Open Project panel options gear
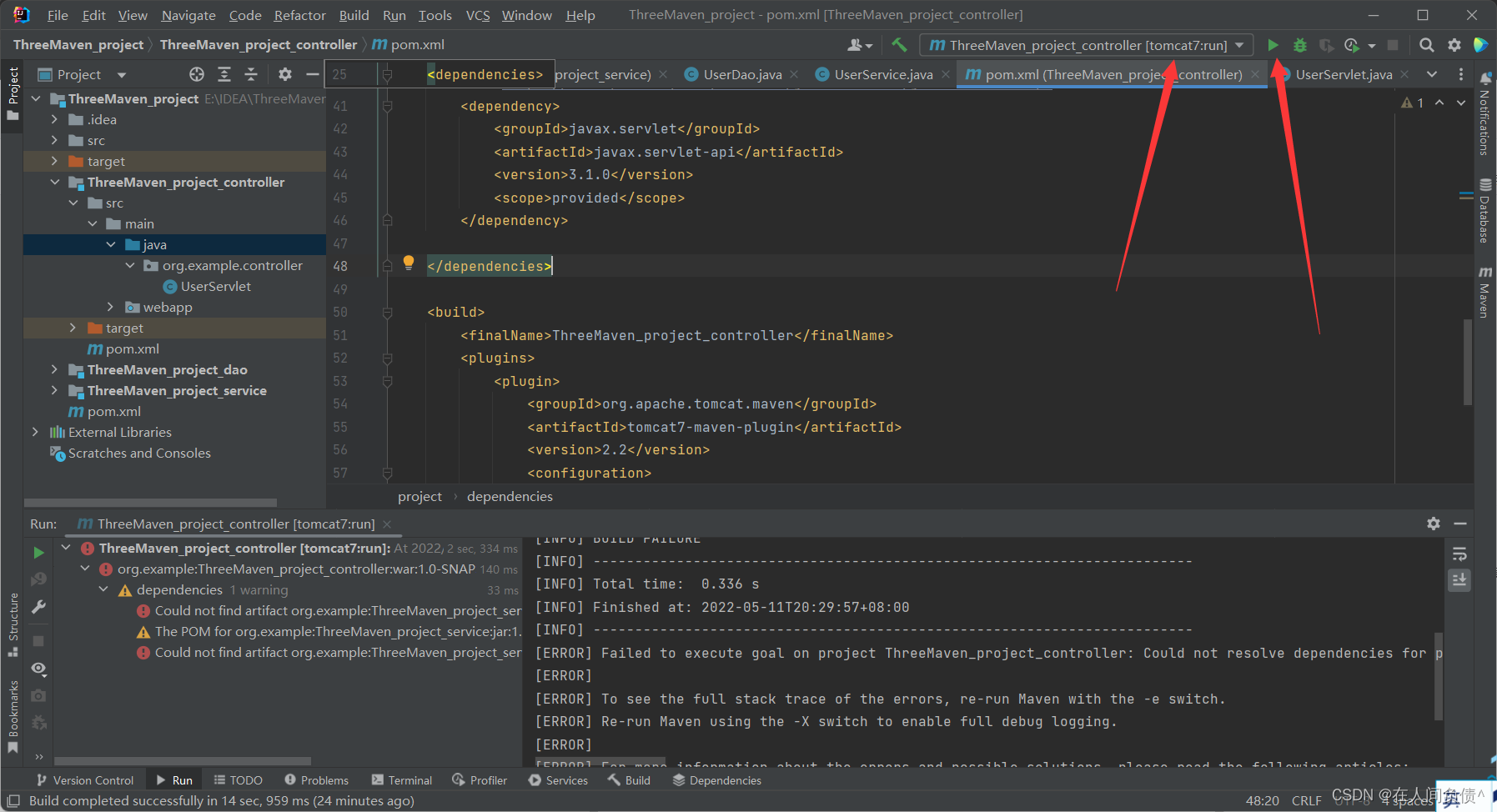Image resolution: width=1497 pixels, height=812 pixels. point(285,74)
